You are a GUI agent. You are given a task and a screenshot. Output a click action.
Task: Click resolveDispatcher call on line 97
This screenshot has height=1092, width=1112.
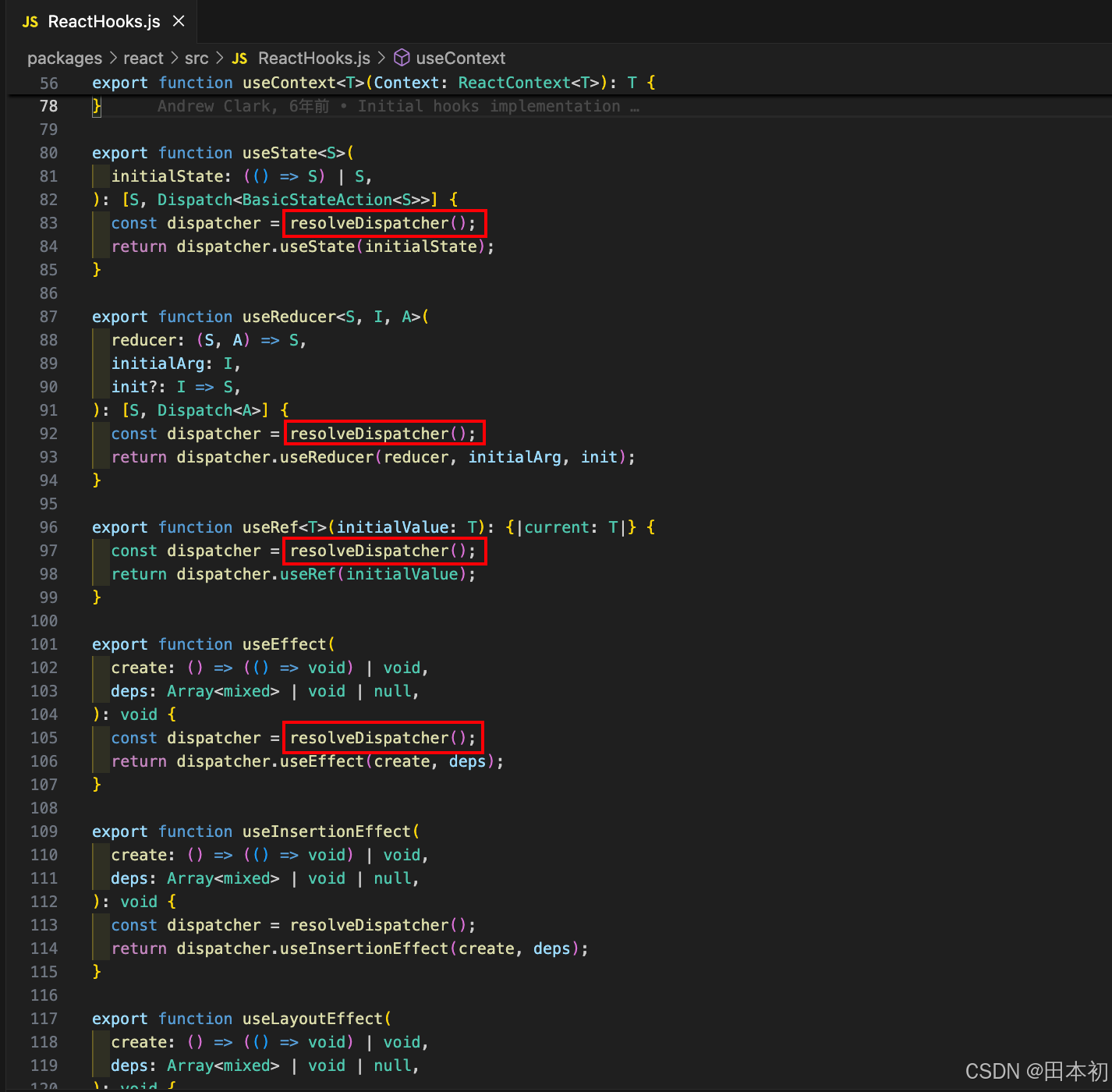point(383,551)
